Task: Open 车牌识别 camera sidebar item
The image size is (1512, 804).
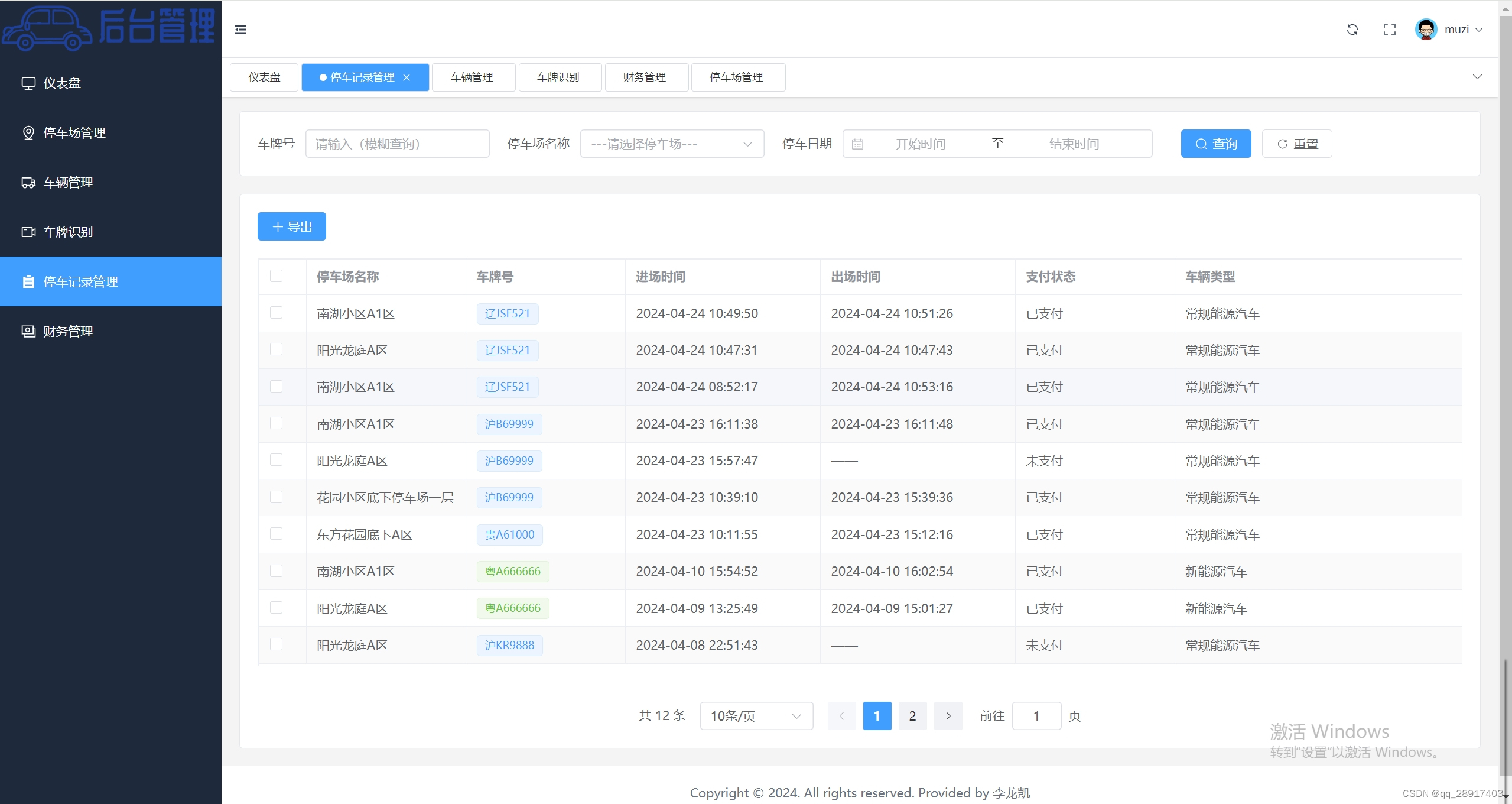Action: click(x=28, y=232)
